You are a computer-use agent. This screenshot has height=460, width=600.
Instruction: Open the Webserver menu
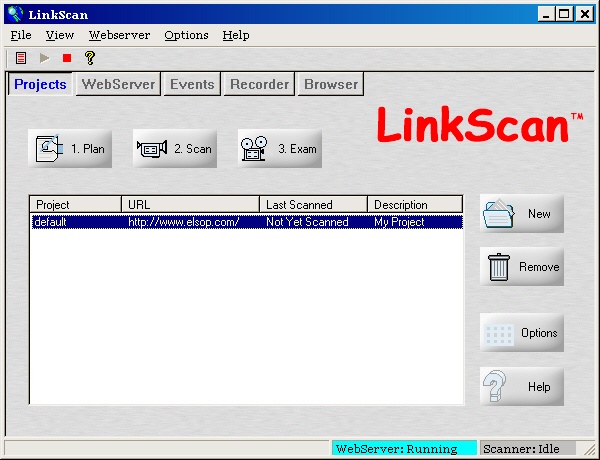tap(119, 35)
